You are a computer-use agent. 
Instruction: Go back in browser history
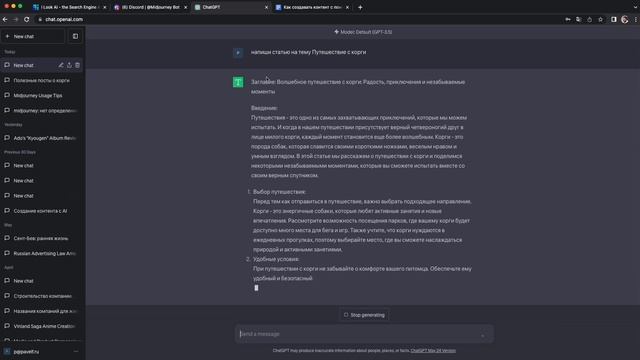5,19
